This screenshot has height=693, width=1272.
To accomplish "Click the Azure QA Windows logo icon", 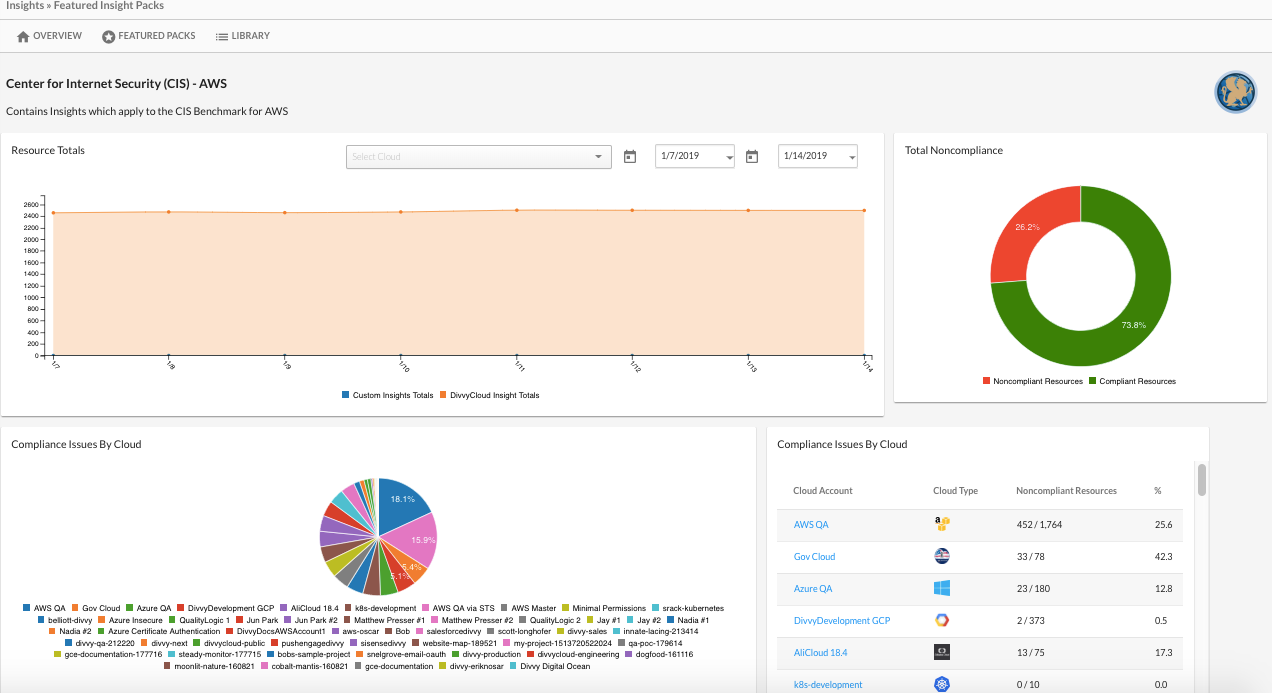I will tap(941, 588).
